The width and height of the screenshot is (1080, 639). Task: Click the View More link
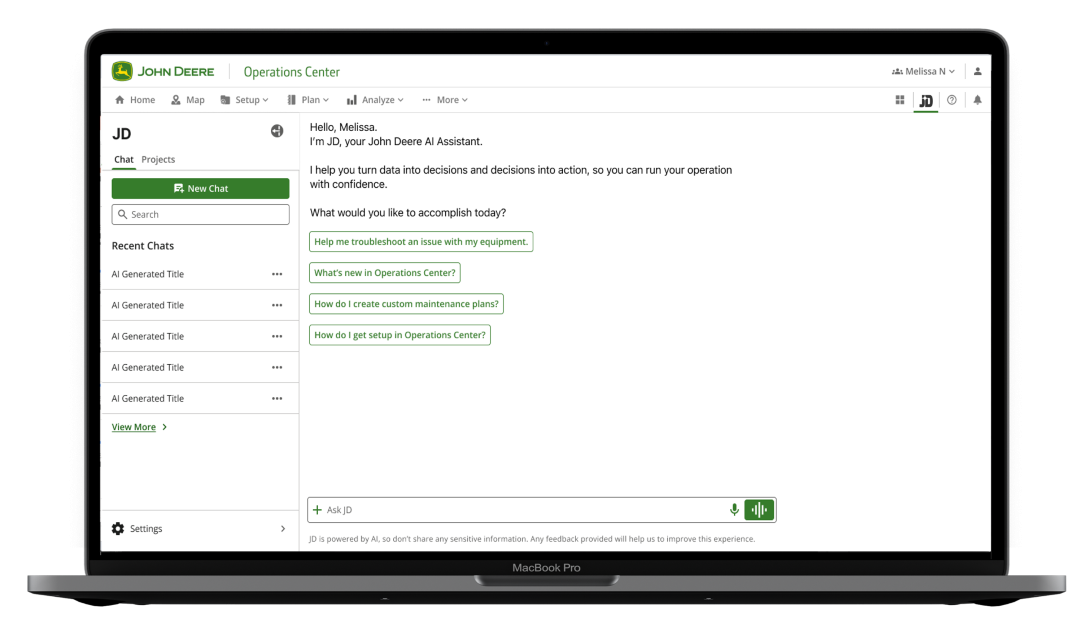[x=138, y=427]
